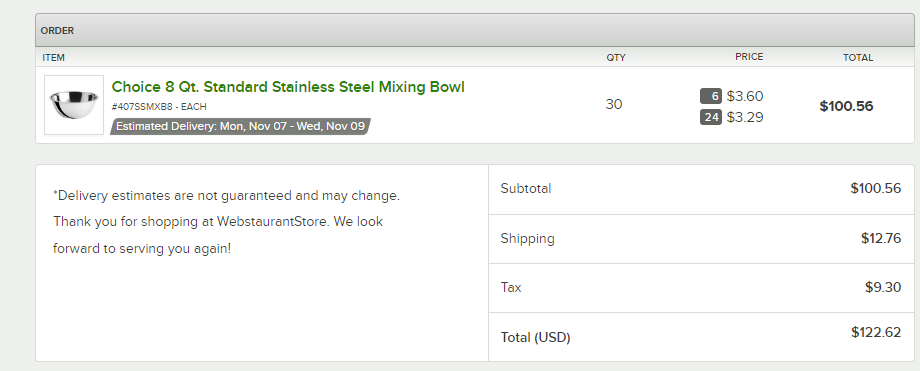The height and width of the screenshot is (371, 920).
Task: Click the PRICE column header
Action: (x=749, y=57)
